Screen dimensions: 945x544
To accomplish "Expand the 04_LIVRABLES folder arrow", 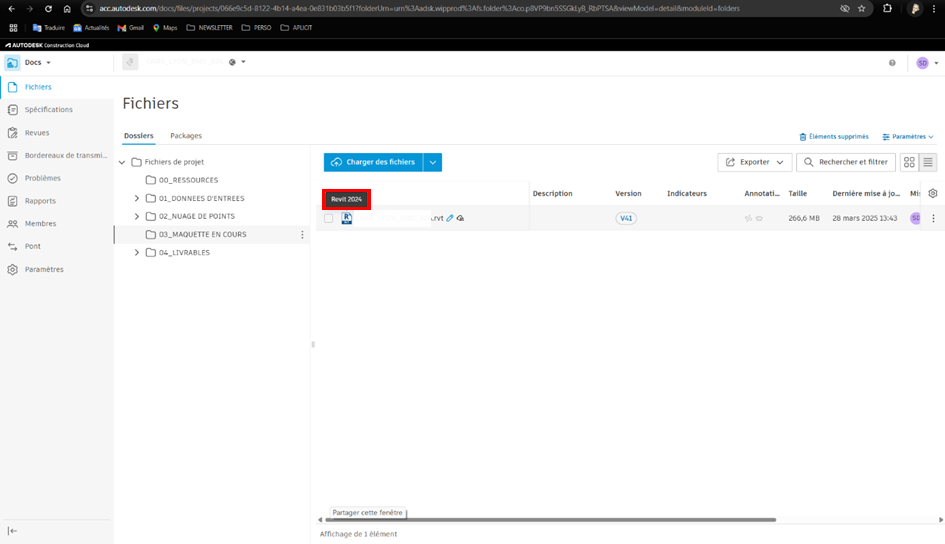I will pyautogui.click(x=137, y=253).
